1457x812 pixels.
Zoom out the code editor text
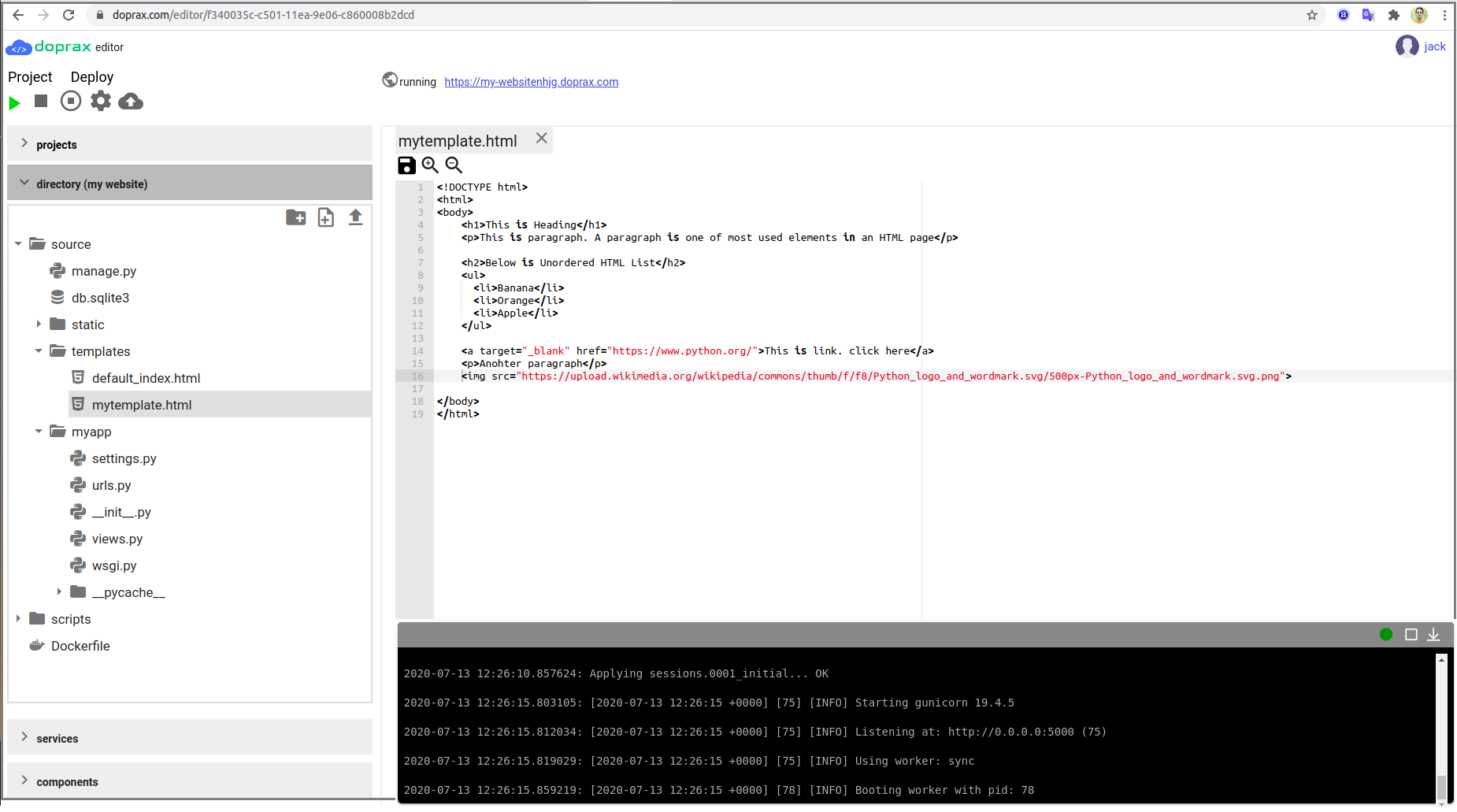tap(454, 165)
